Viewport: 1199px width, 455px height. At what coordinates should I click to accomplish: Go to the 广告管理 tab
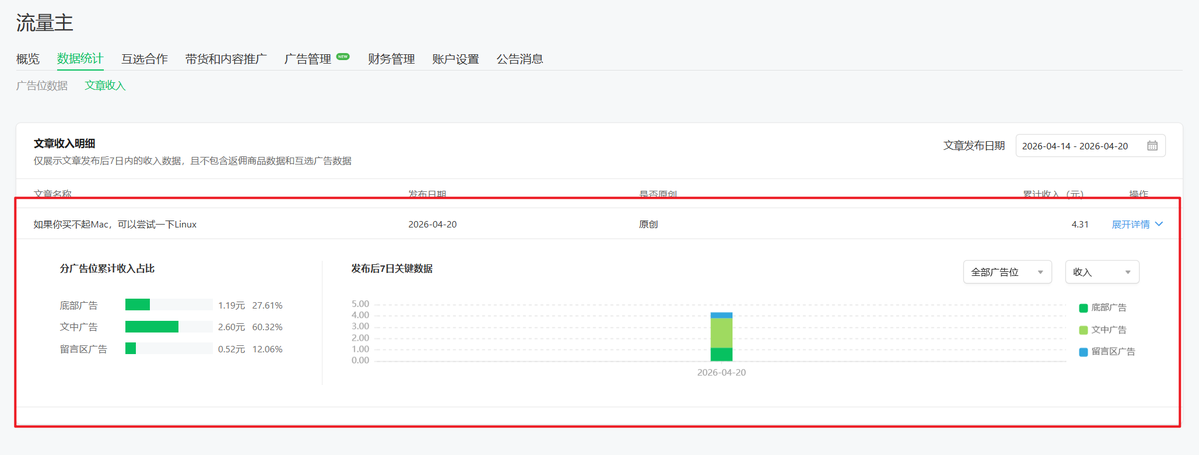tap(307, 59)
